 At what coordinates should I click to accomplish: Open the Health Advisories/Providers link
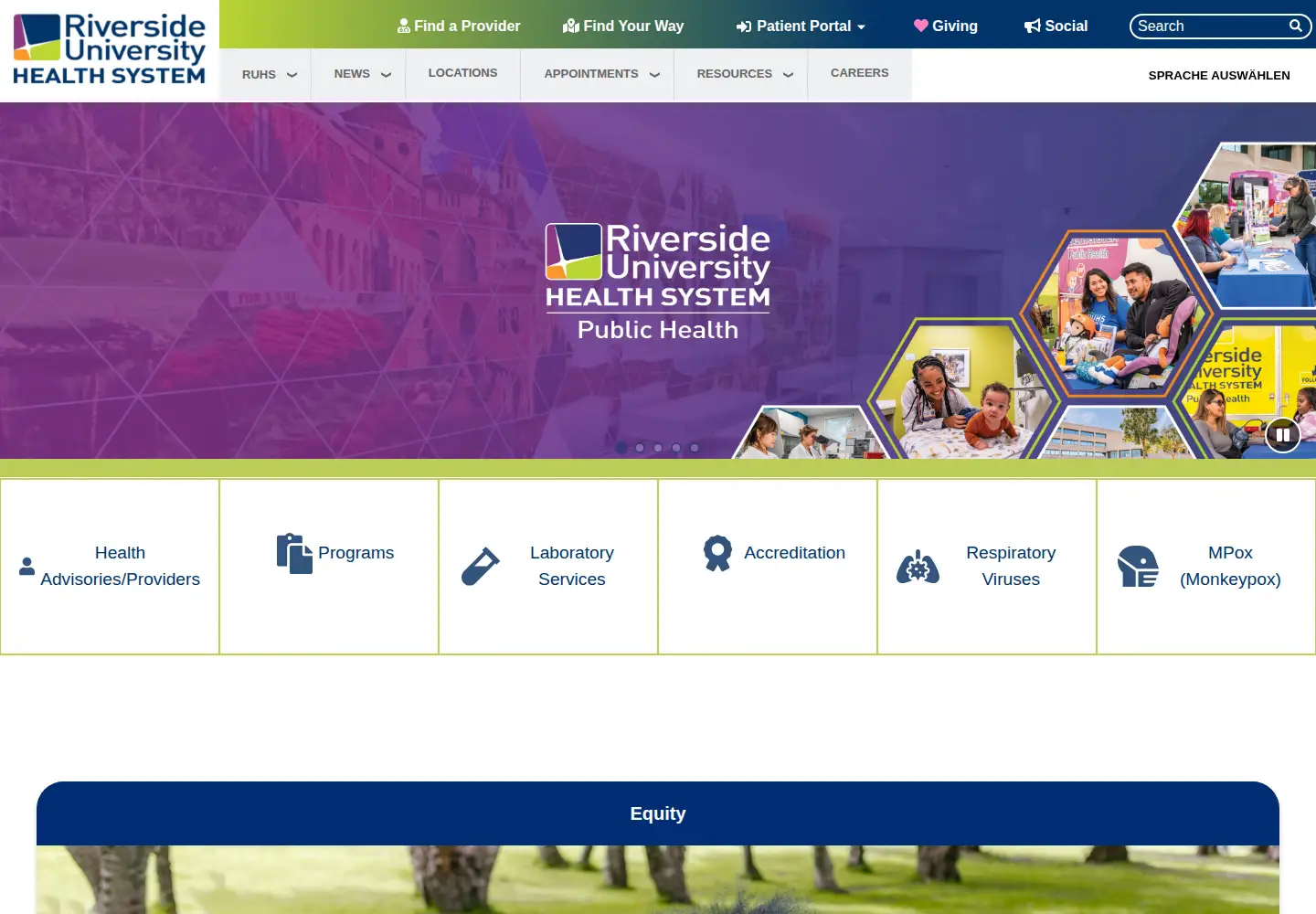[120, 566]
